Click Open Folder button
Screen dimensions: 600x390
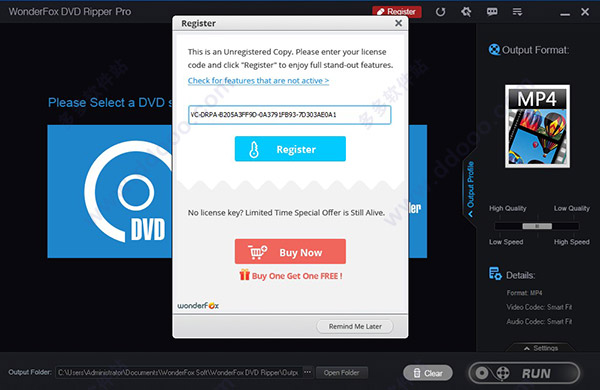pyautogui.click(x=342, y=373)
